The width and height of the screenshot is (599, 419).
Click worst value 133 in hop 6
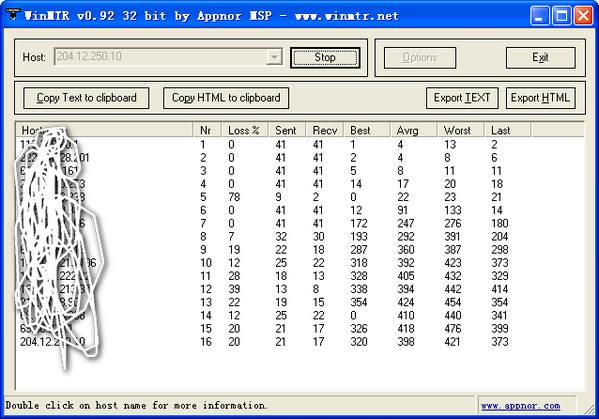tap(453, 210)
